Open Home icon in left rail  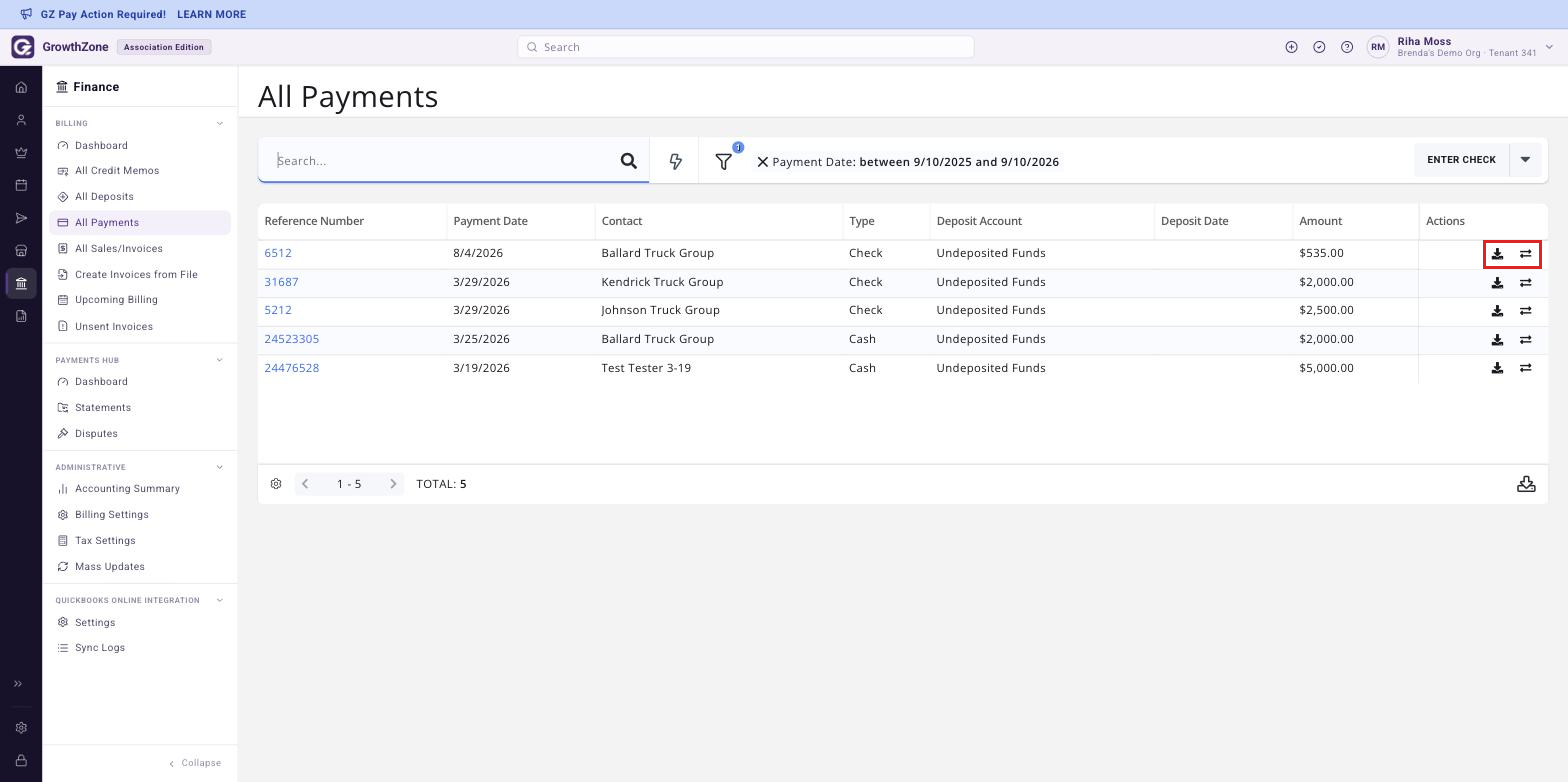coord(21,88)
